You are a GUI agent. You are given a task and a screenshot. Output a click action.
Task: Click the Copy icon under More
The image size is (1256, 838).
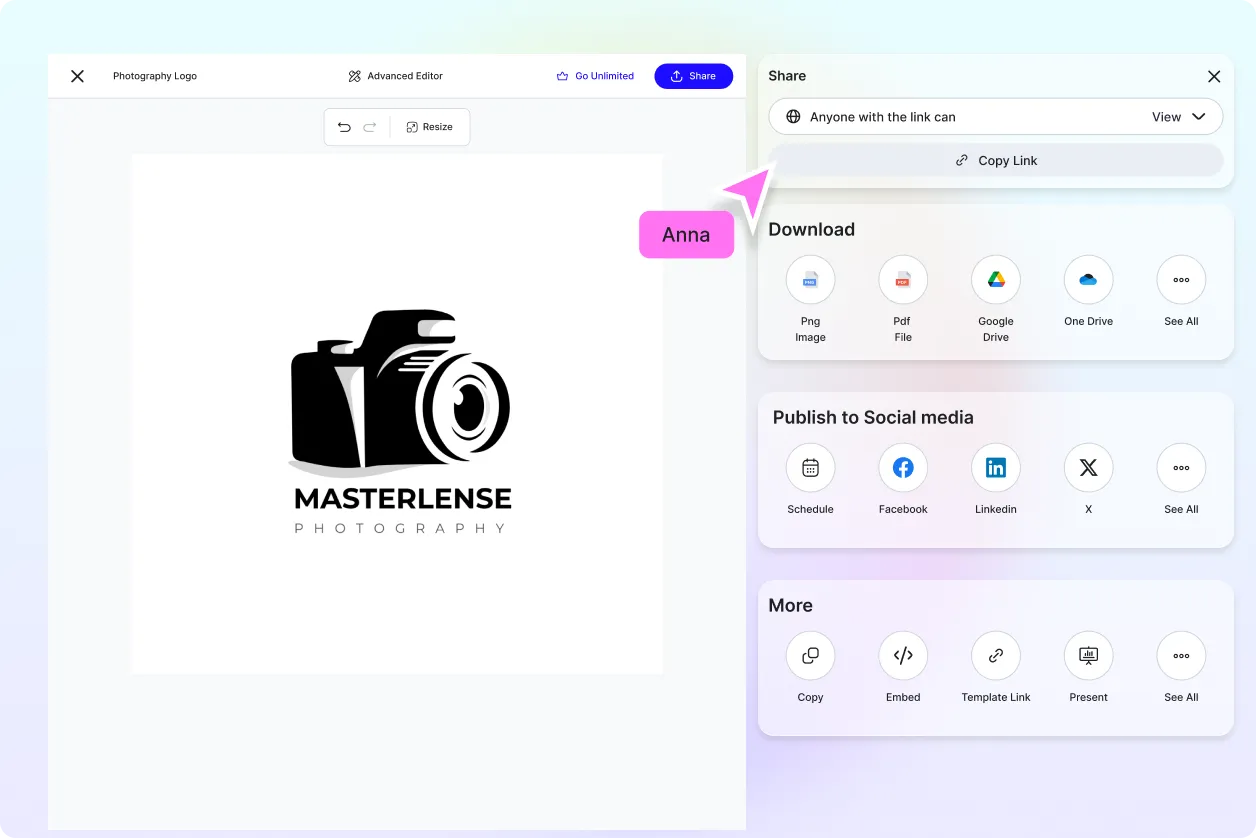(x=810, y=656)
